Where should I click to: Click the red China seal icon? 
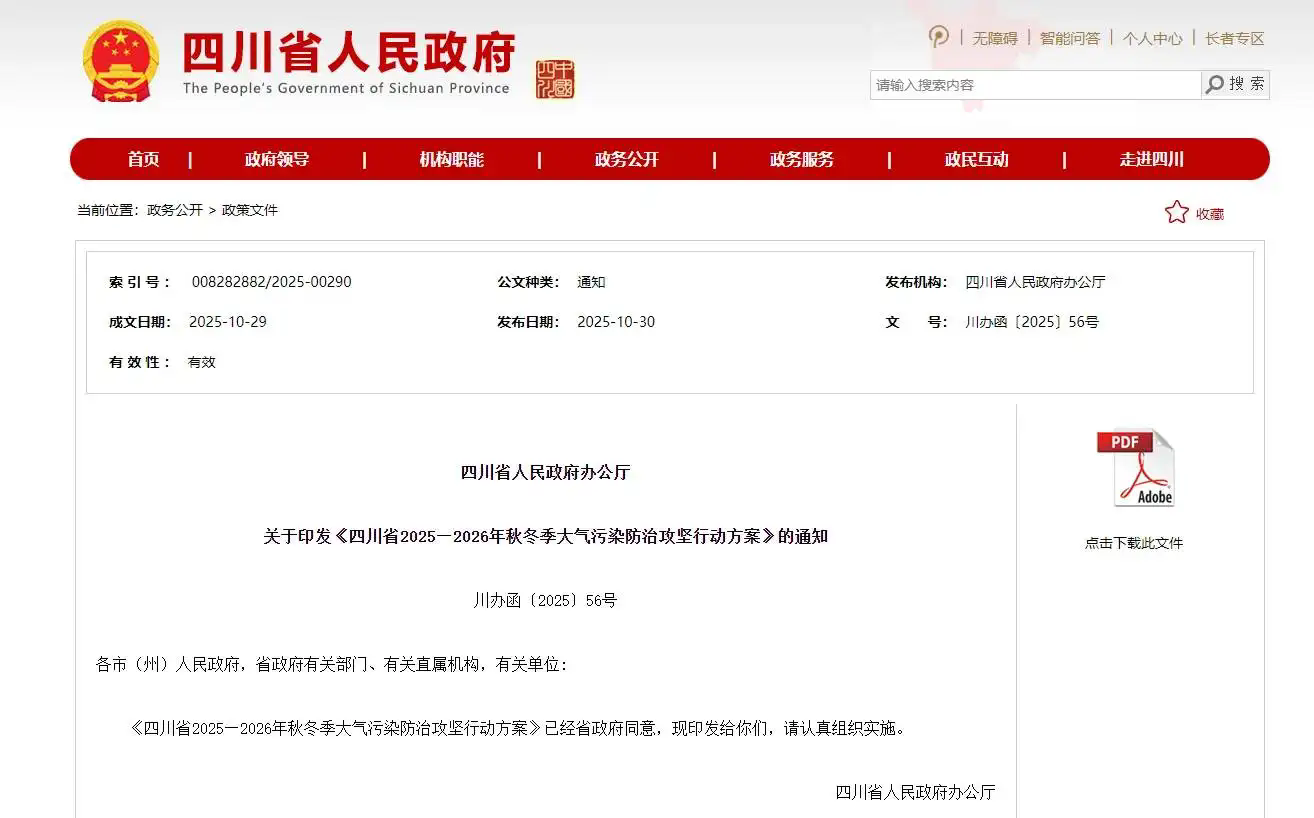pos(555,79)
